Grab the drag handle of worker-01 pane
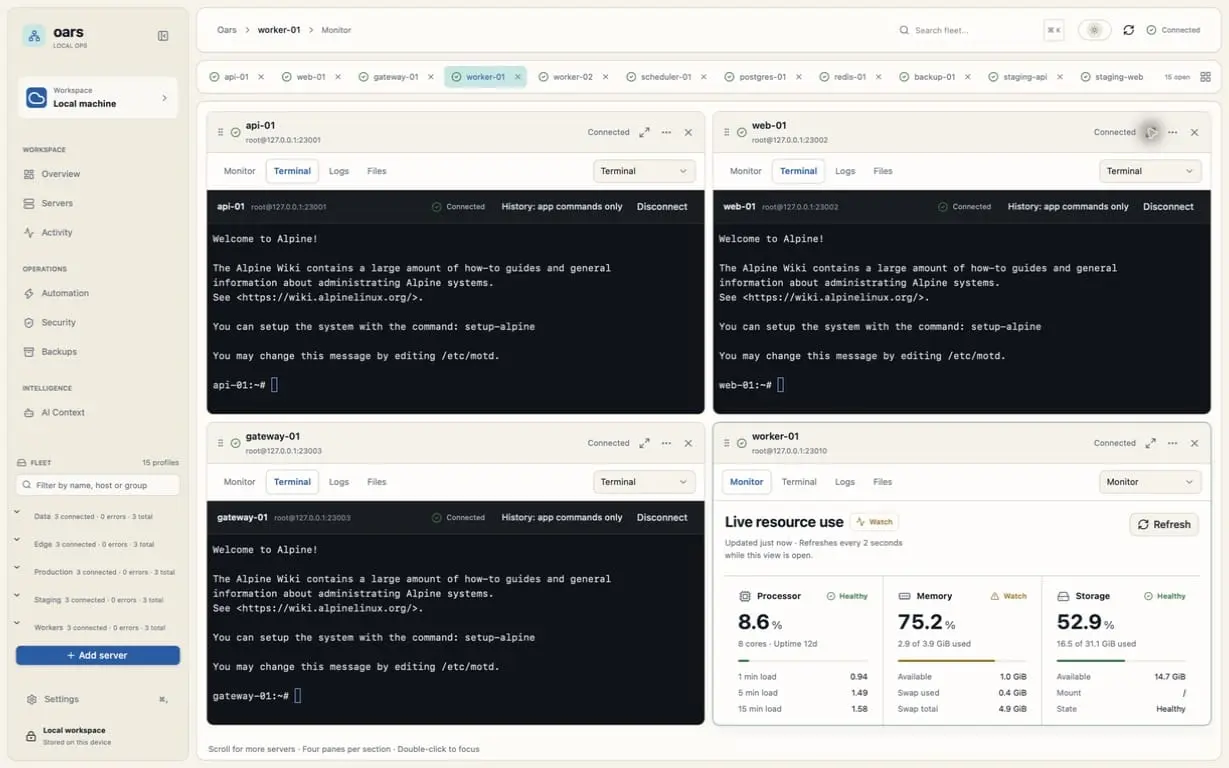 click(x=726, y=443)
